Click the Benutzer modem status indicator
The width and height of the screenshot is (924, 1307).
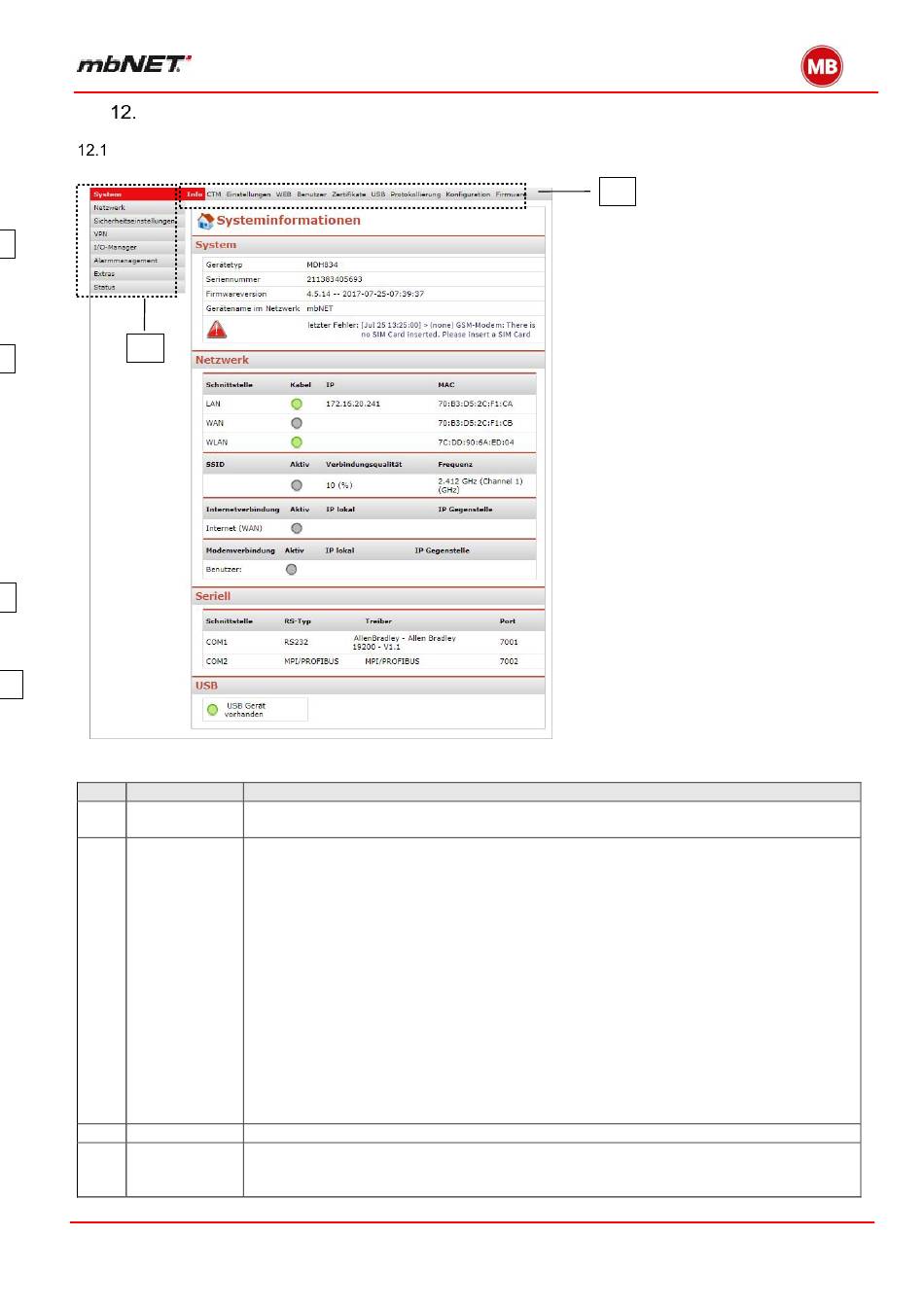291,570
